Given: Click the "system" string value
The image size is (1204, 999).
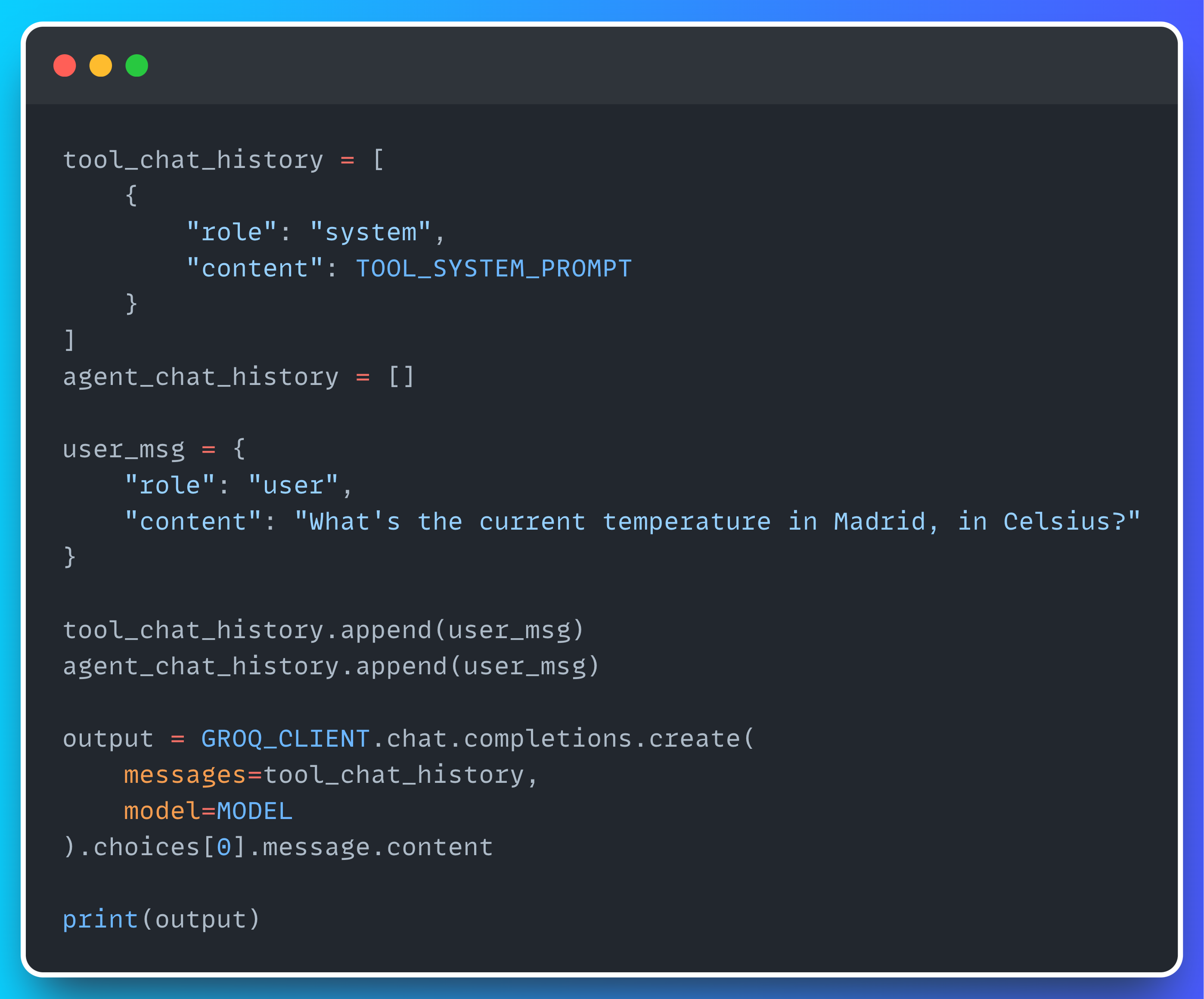Looking at the screenshot, I should click(370, 232).
